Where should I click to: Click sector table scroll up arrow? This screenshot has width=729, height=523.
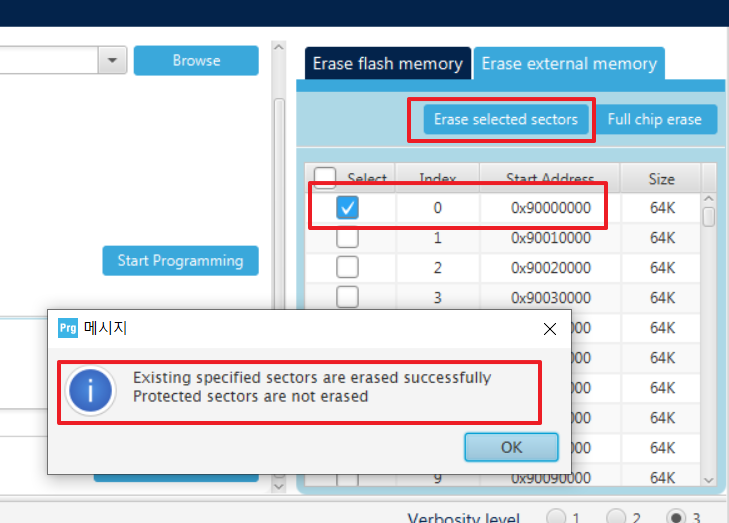click(x=709, y=199)
